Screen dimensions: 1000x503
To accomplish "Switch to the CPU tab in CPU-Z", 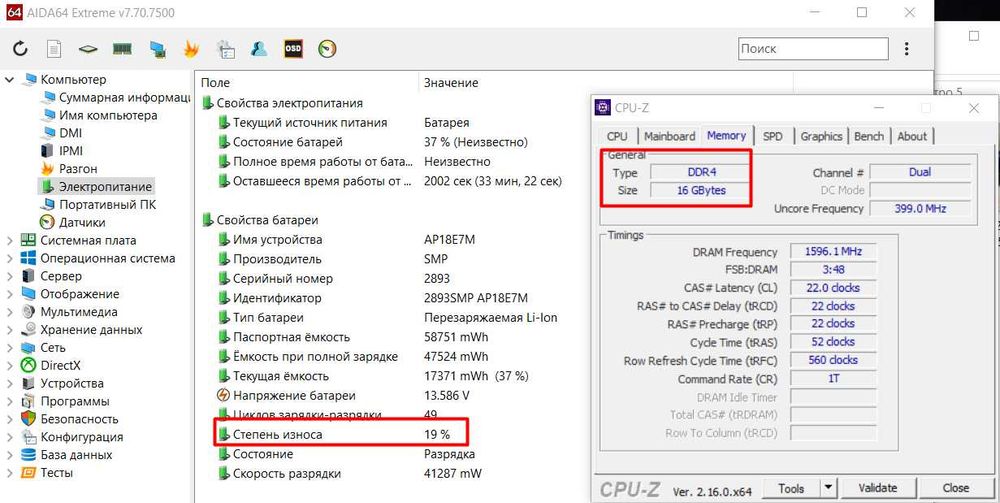I will tap(617, 136).
